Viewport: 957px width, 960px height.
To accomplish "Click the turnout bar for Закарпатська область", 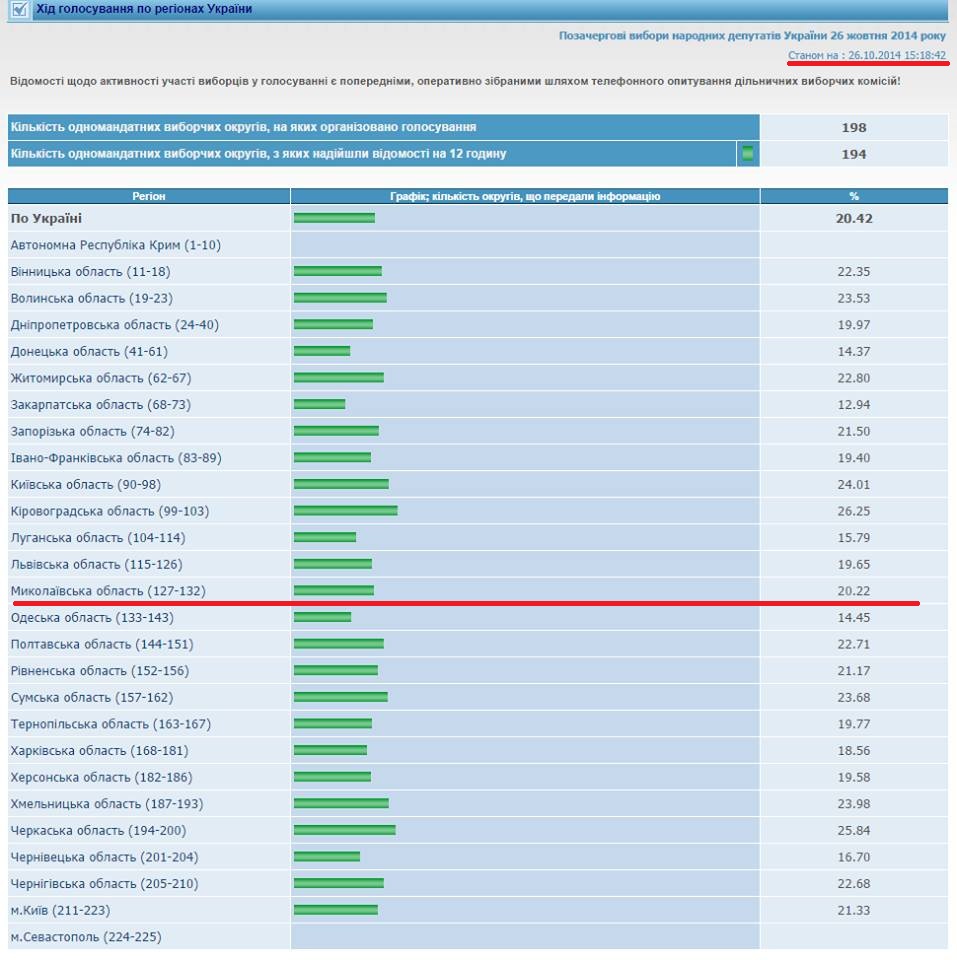I will 319,405.
